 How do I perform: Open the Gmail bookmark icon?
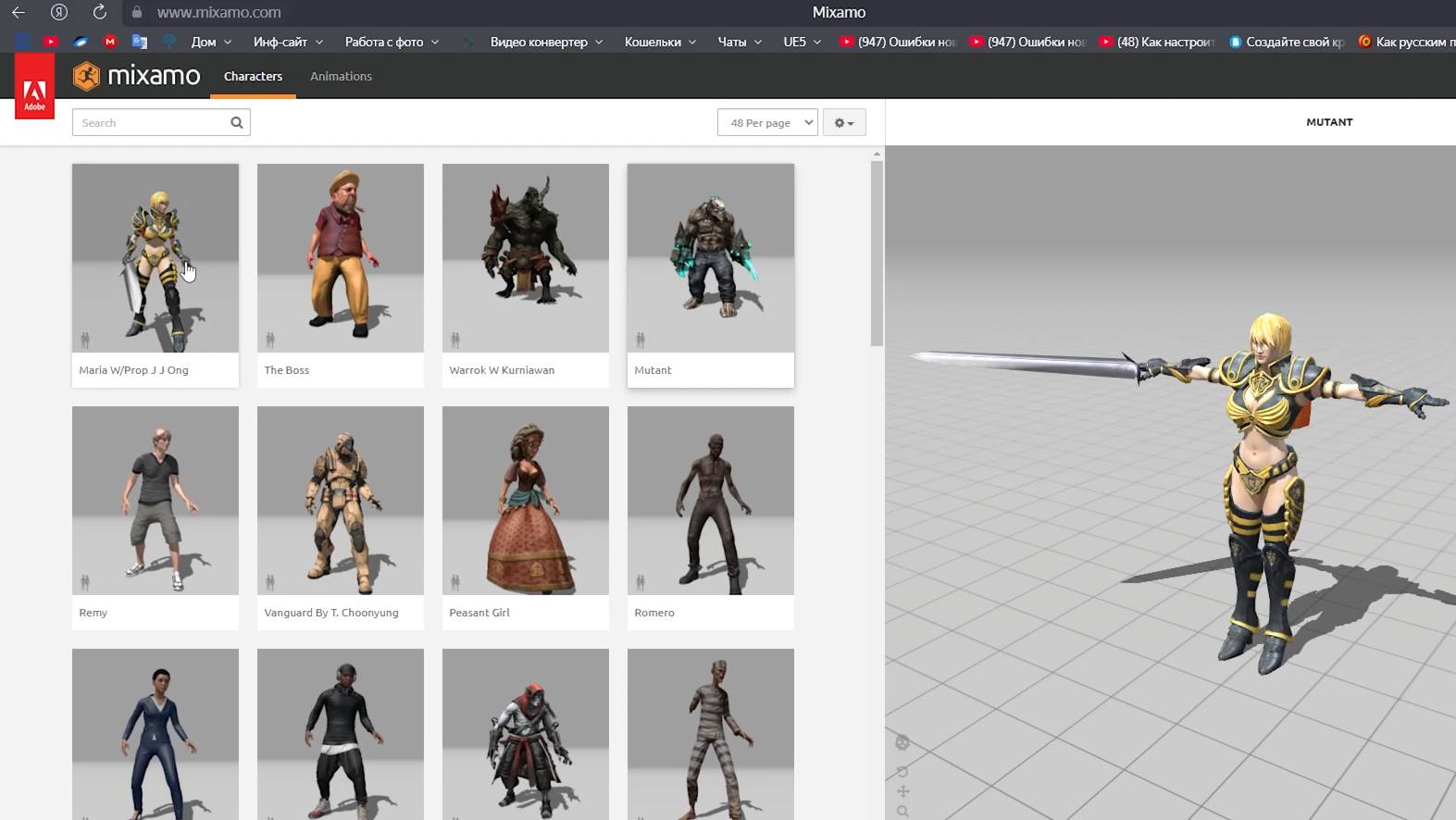pos(110,42)
